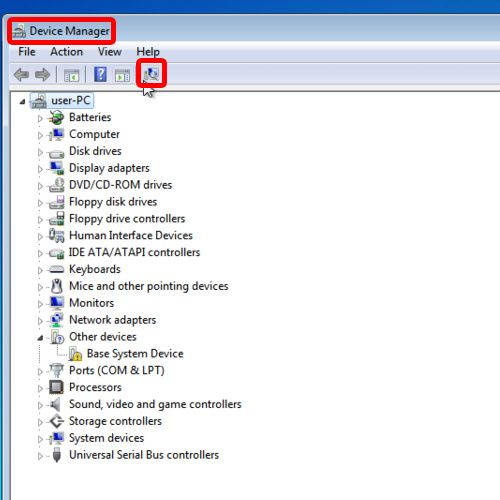Collapse the user-PC root node
Image resolution: width=500 pixels, height=500 pixels.
pyautogui.click(x=22, y=101)
